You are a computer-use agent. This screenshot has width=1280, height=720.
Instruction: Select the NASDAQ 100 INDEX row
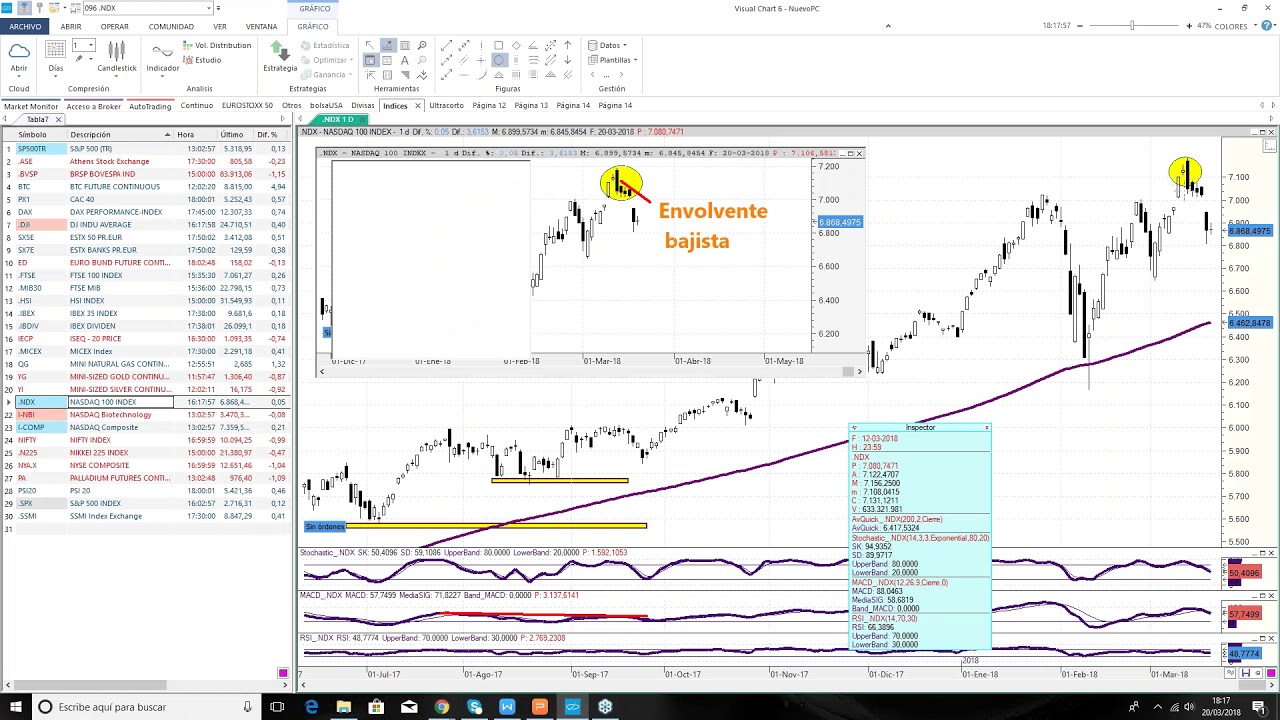pos(145,402)
